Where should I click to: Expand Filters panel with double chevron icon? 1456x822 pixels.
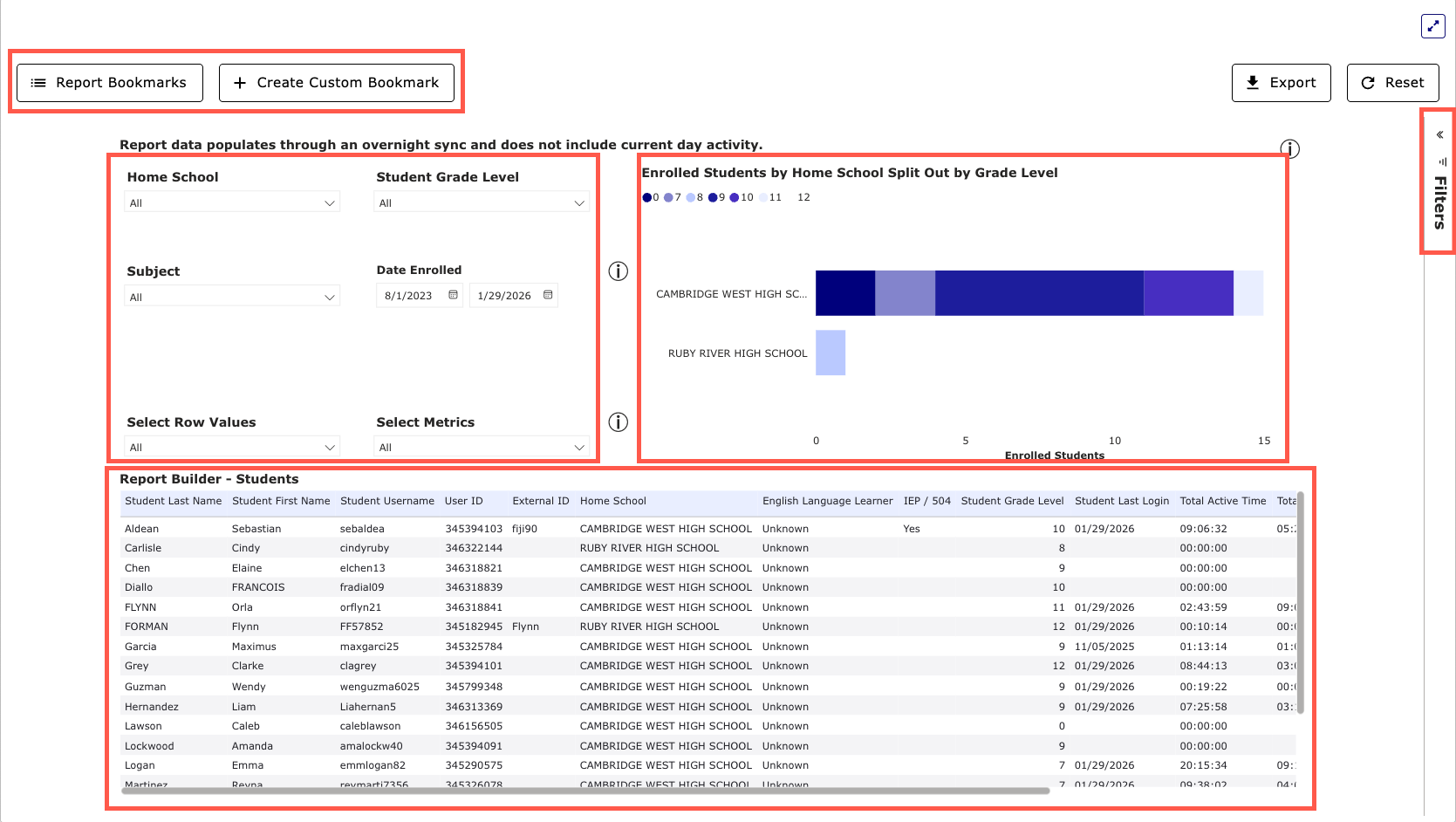tap(1439, 134)
